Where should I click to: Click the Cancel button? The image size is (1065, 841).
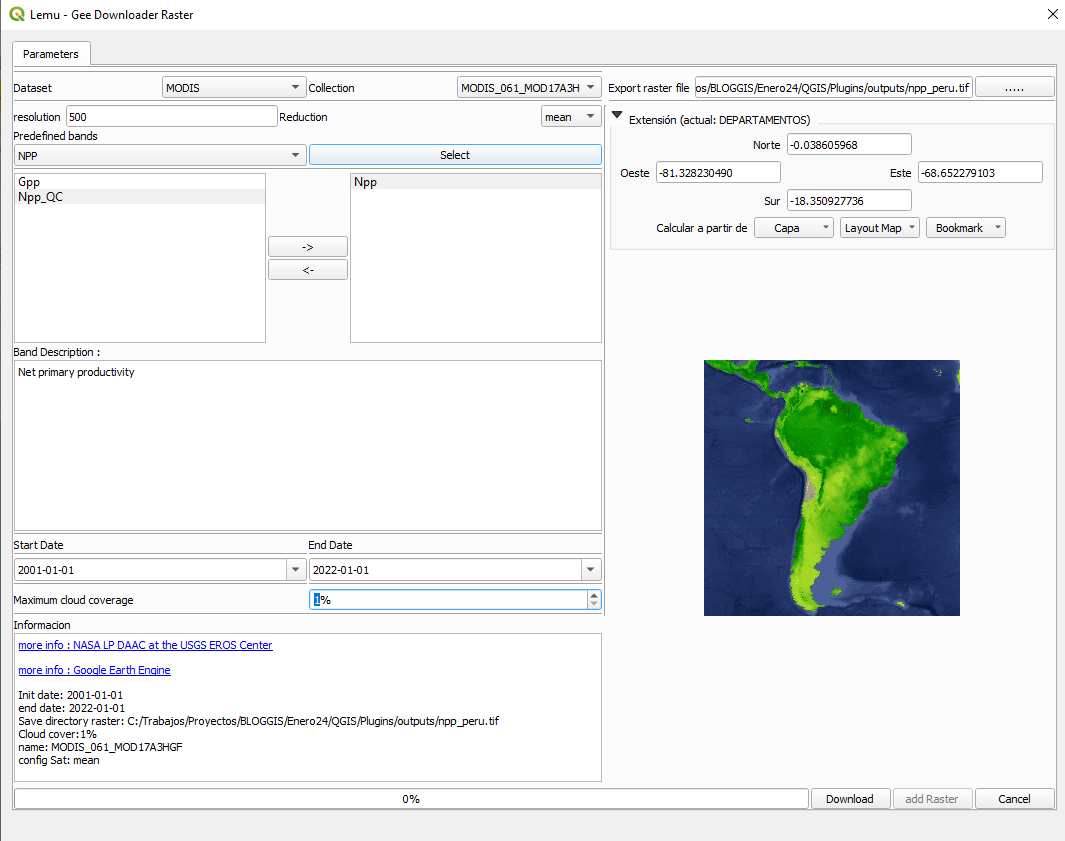(1014, 799)
